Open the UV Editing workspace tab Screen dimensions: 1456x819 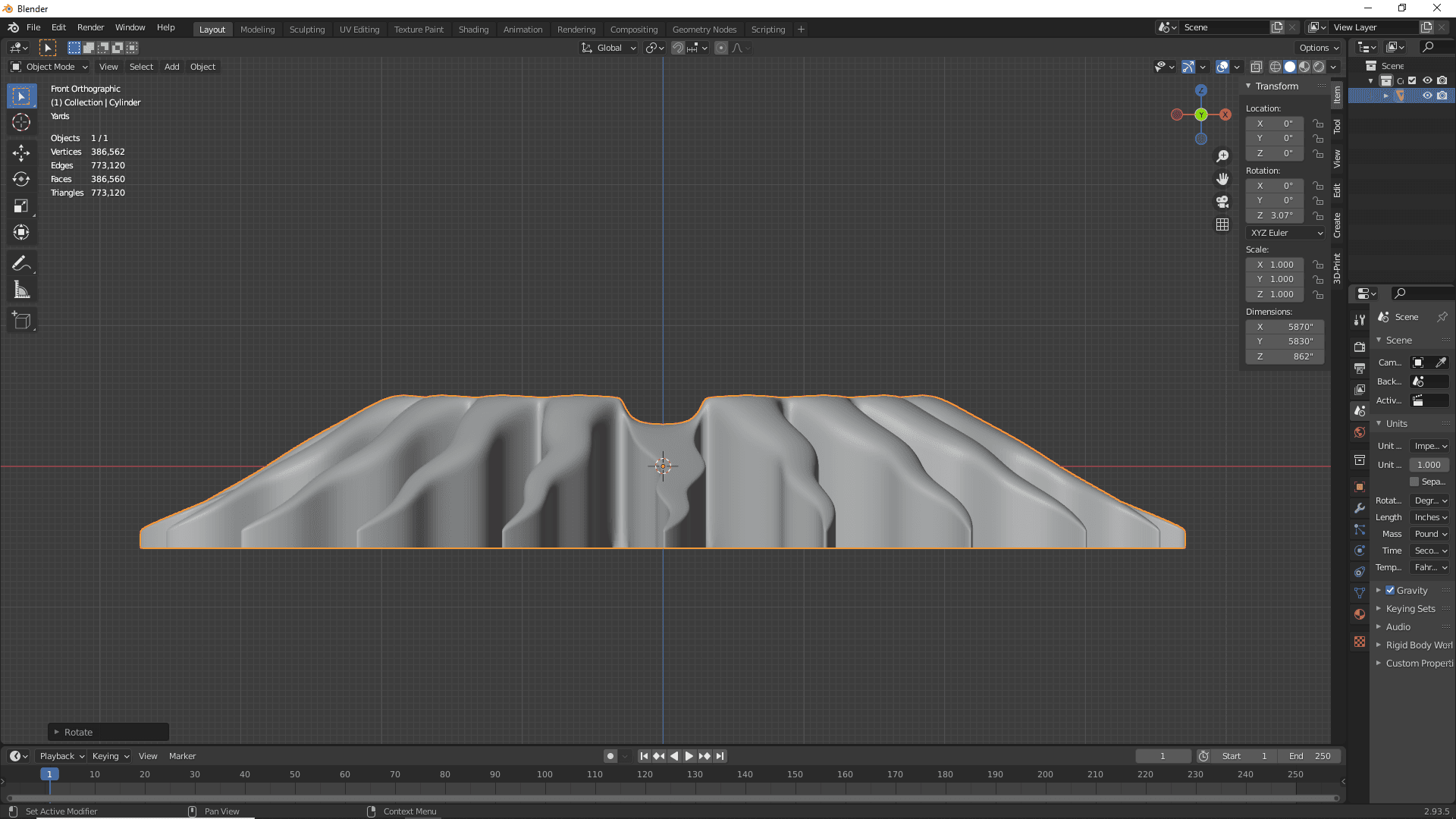(x=359, y=28)
